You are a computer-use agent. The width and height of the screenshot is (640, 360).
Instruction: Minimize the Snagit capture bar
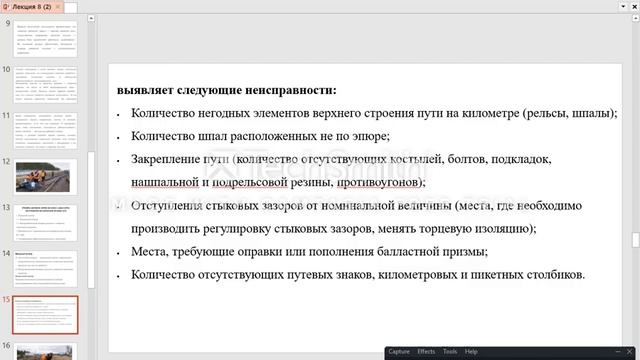(x=618, y=351)
